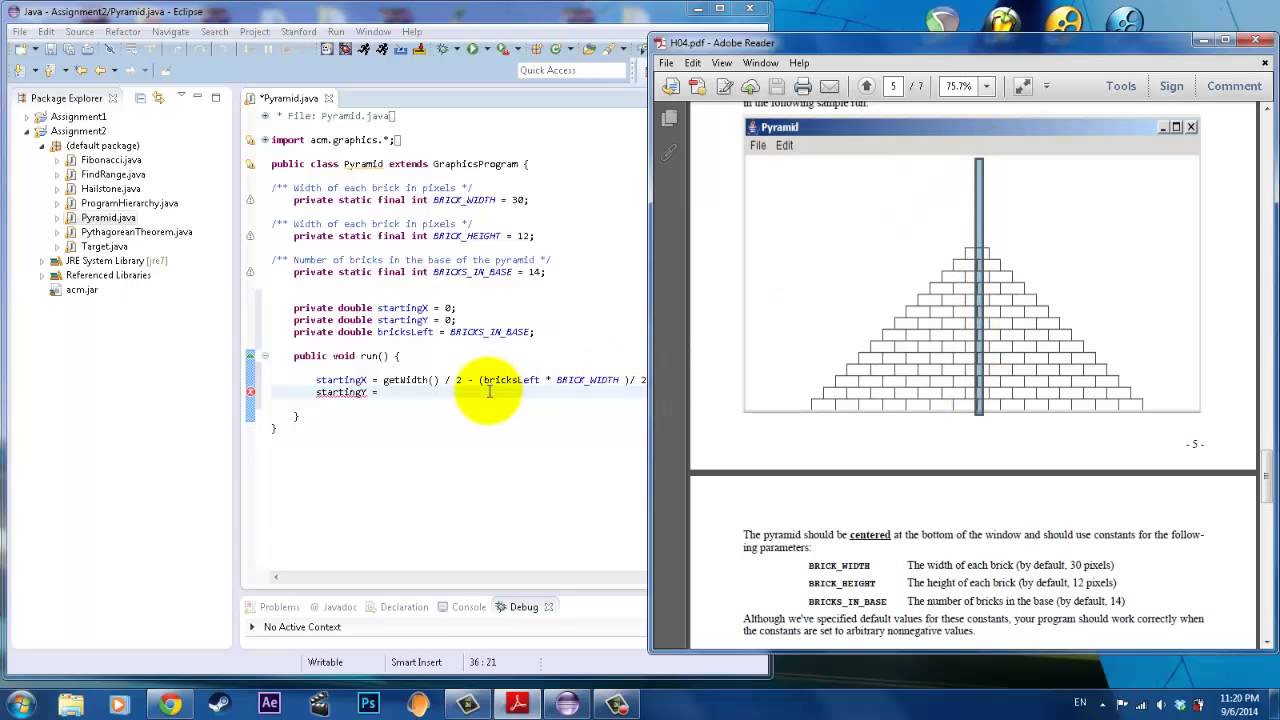Open the Run dropdown arrow beside green play button
The width and height of the screenshot is (1280, 720).
(486, 49)
